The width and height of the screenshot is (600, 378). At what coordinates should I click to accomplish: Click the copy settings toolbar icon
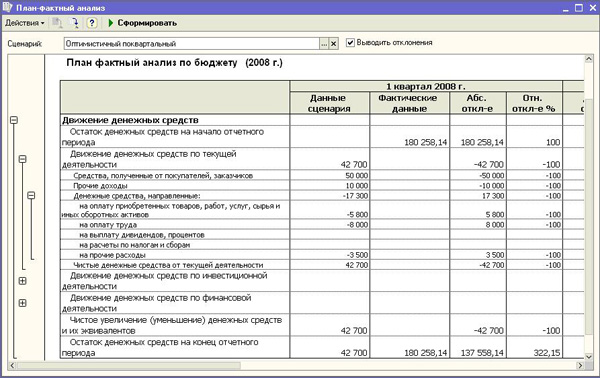[57, 23]
